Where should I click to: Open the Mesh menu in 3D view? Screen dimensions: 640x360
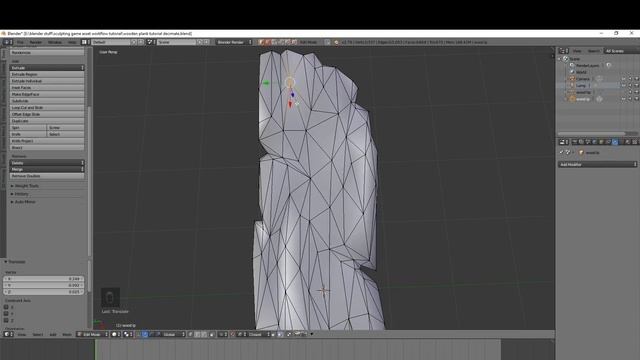tap(67, 334)
